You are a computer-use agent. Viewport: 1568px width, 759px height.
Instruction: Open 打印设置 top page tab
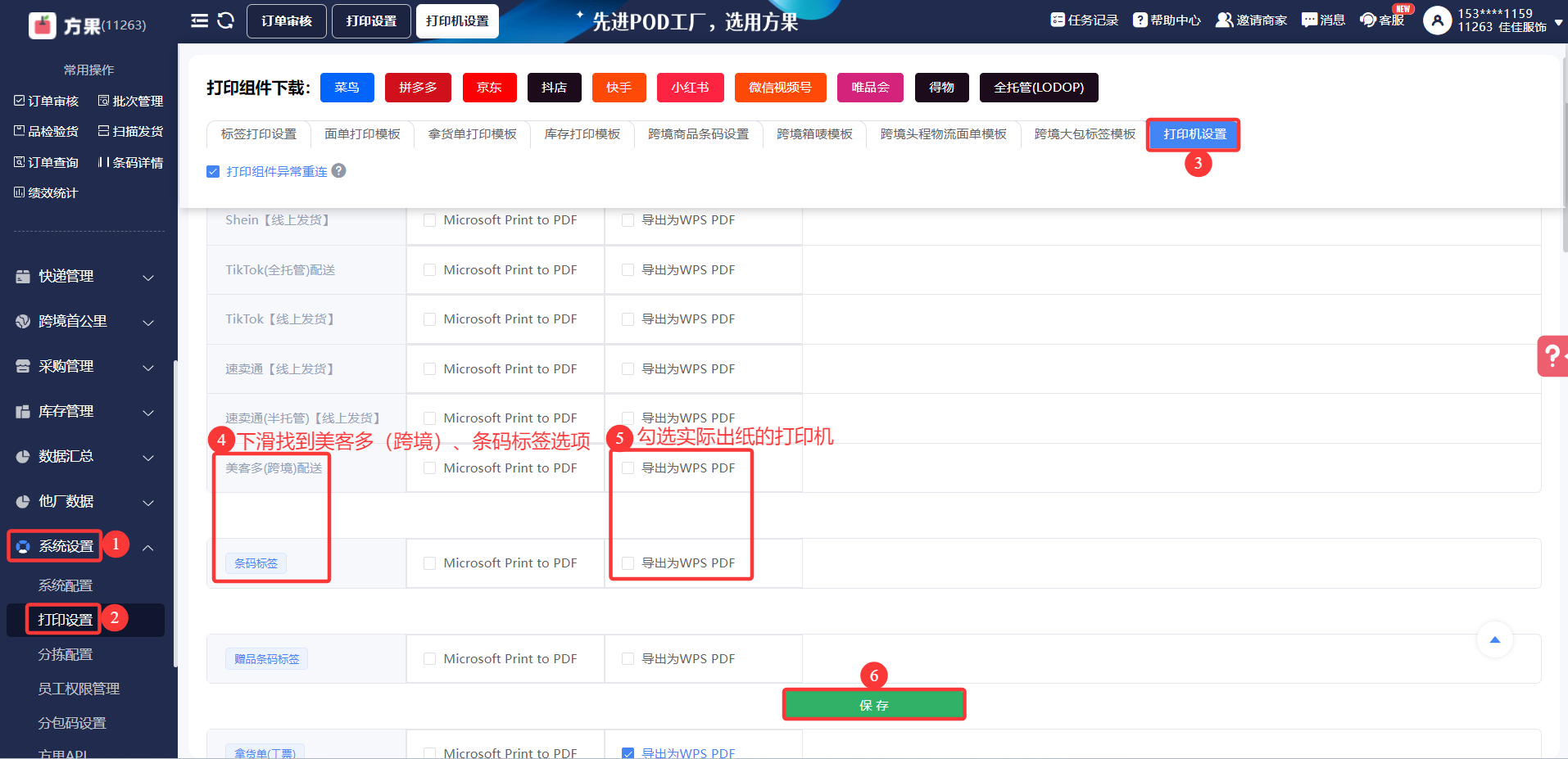click(371, 21)
